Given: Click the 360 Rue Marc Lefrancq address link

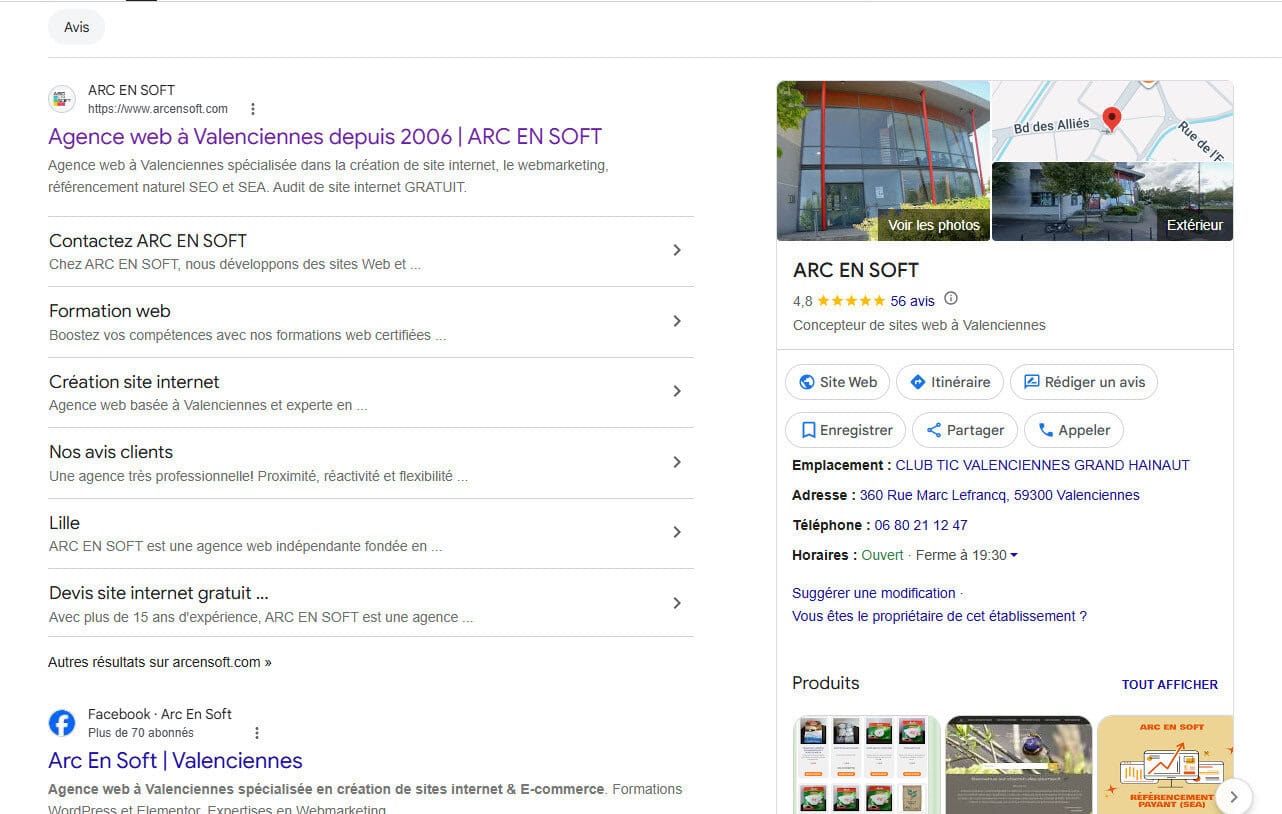Looking at the screenshot, I should pos(999,495).
